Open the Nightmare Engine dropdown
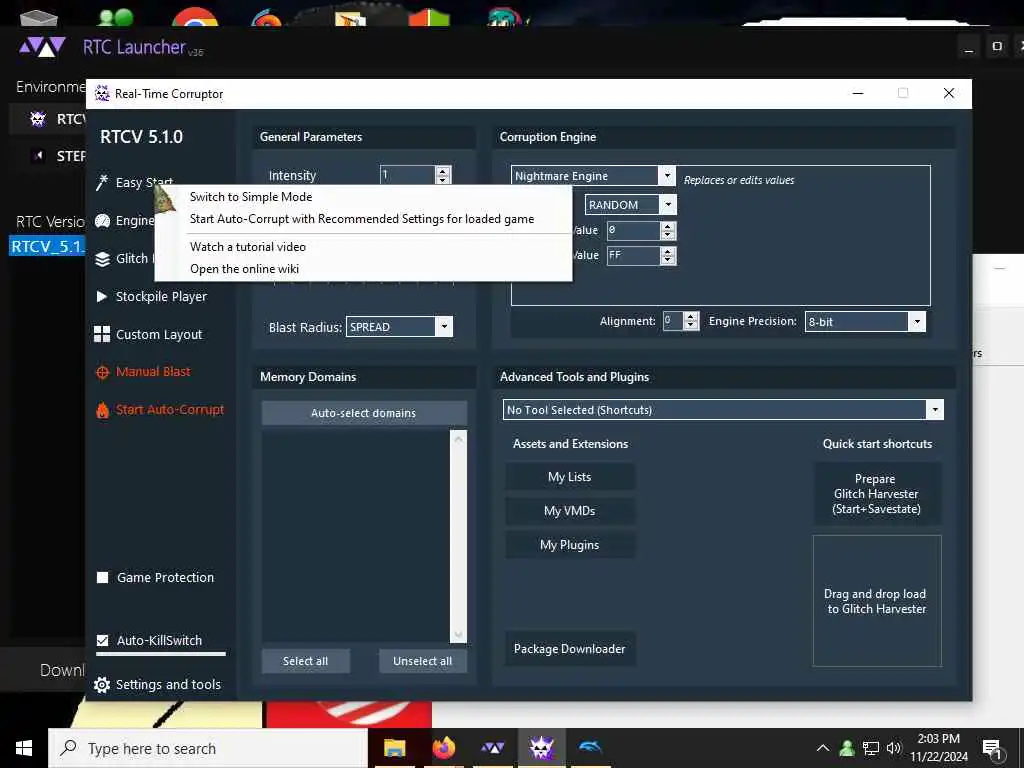This screenshot has height=768, width=1024. pyautogui.click(x=666, y=176)
